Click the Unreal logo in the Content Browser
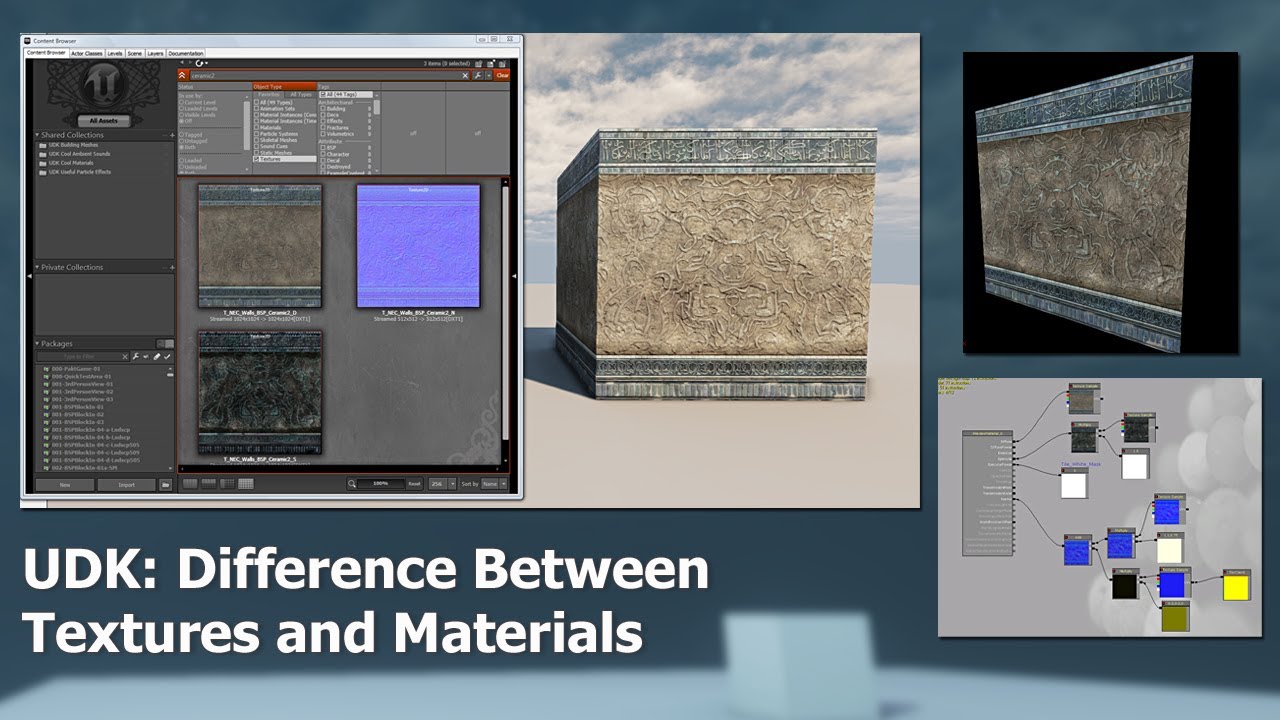This screenshot has width=1280, height=720. [104, 84]
